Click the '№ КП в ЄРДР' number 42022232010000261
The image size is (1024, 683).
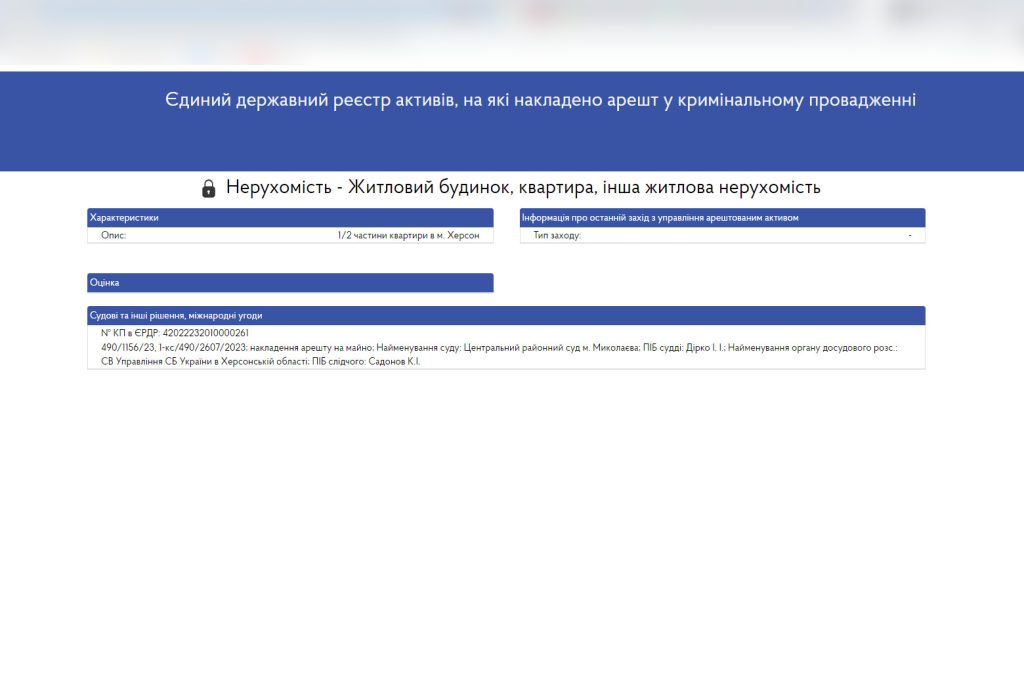click(205, 333)
